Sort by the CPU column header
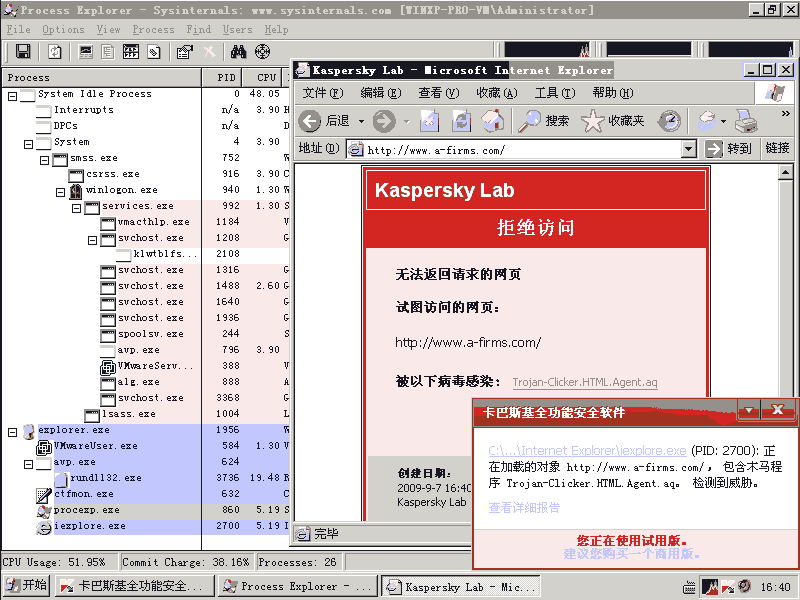Image resolution: width=800 pixels, height=600 pixels. coord(263,78)
